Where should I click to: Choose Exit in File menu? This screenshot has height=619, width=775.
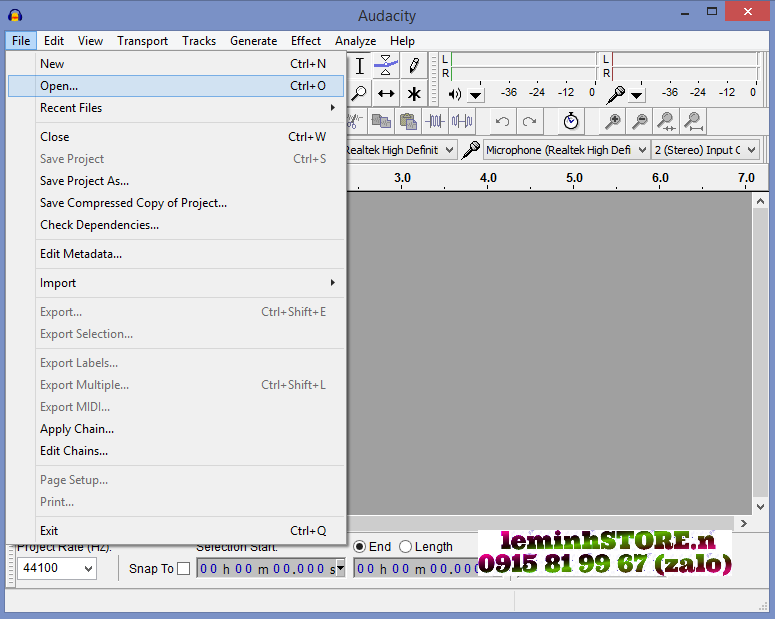pos(176,531)
